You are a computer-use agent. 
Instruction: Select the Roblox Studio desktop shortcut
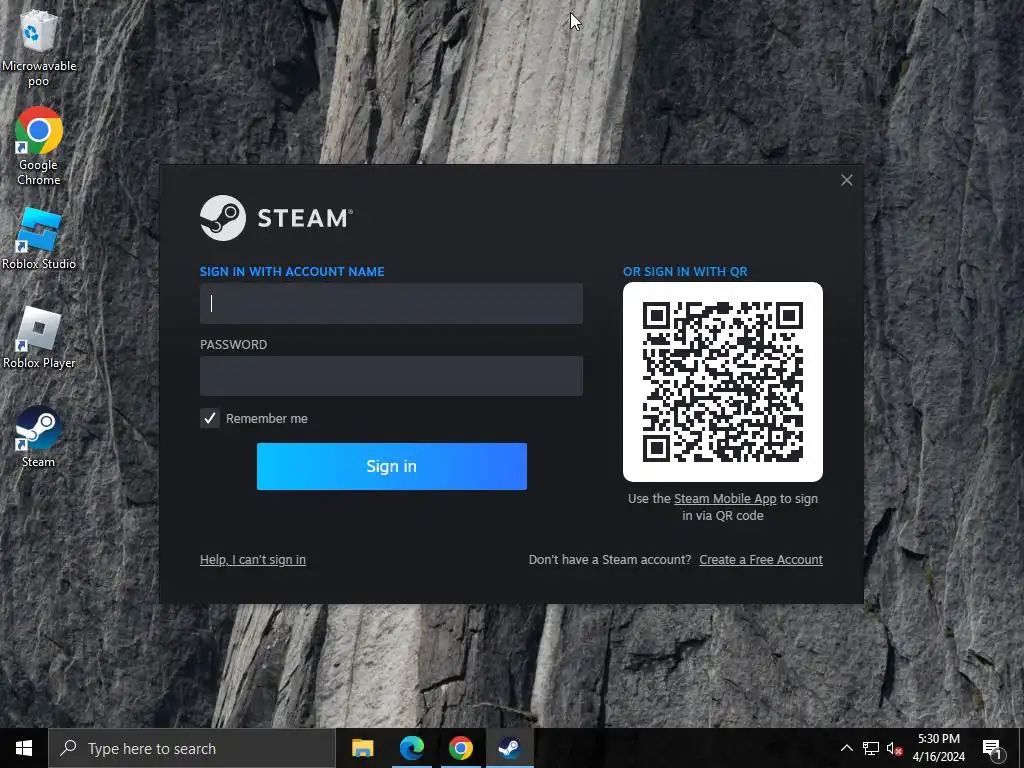[39, 238]
